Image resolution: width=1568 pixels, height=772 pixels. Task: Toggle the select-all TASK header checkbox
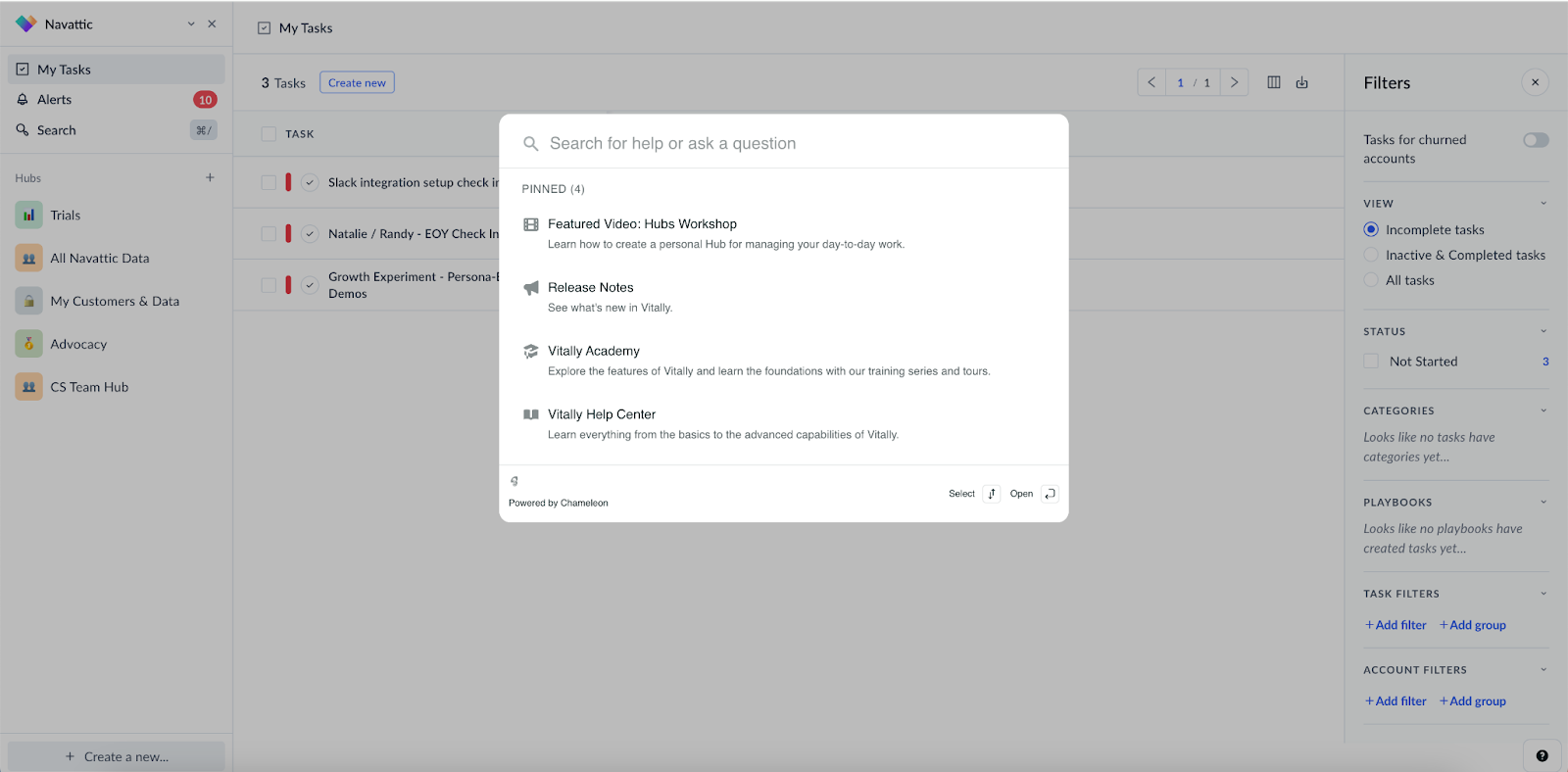tap(269, 134)
